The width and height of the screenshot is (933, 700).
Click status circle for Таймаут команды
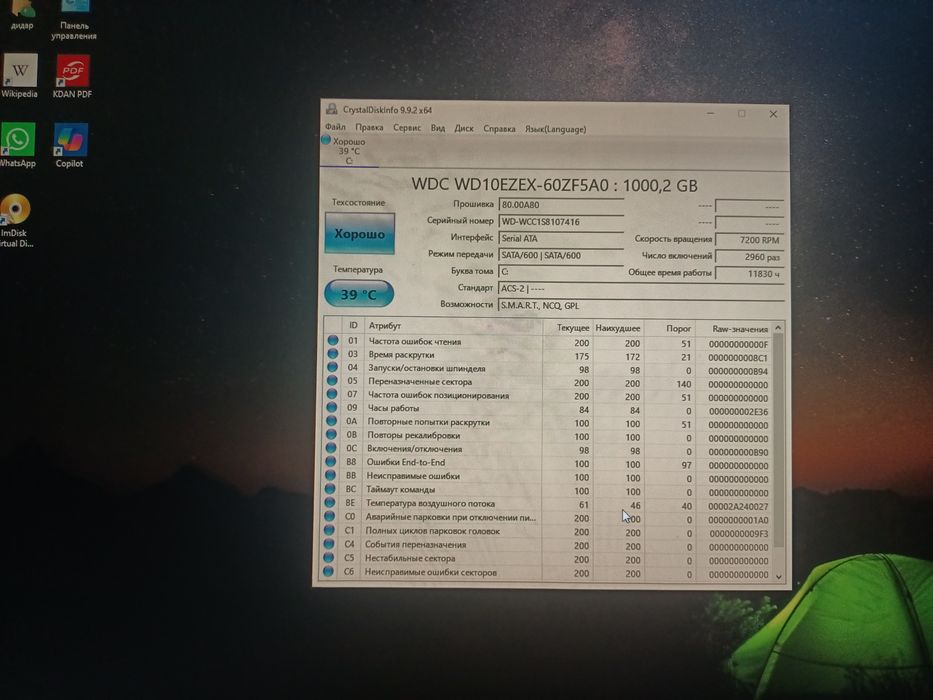click(x=330, y=489)
